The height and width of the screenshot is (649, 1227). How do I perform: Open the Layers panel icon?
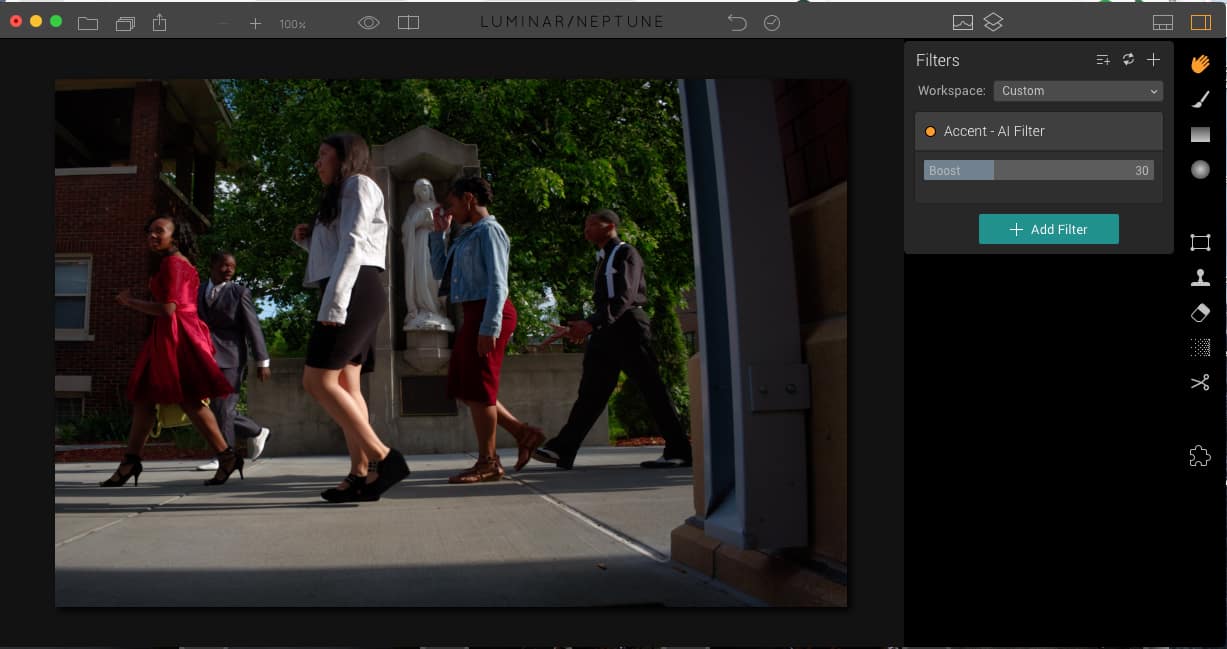click(x=992, y=23)
